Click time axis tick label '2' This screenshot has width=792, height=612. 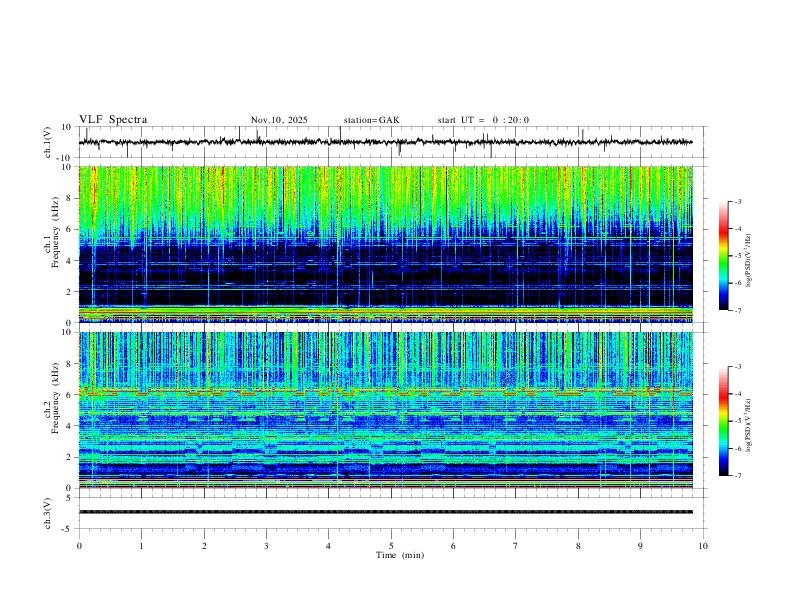204,546
